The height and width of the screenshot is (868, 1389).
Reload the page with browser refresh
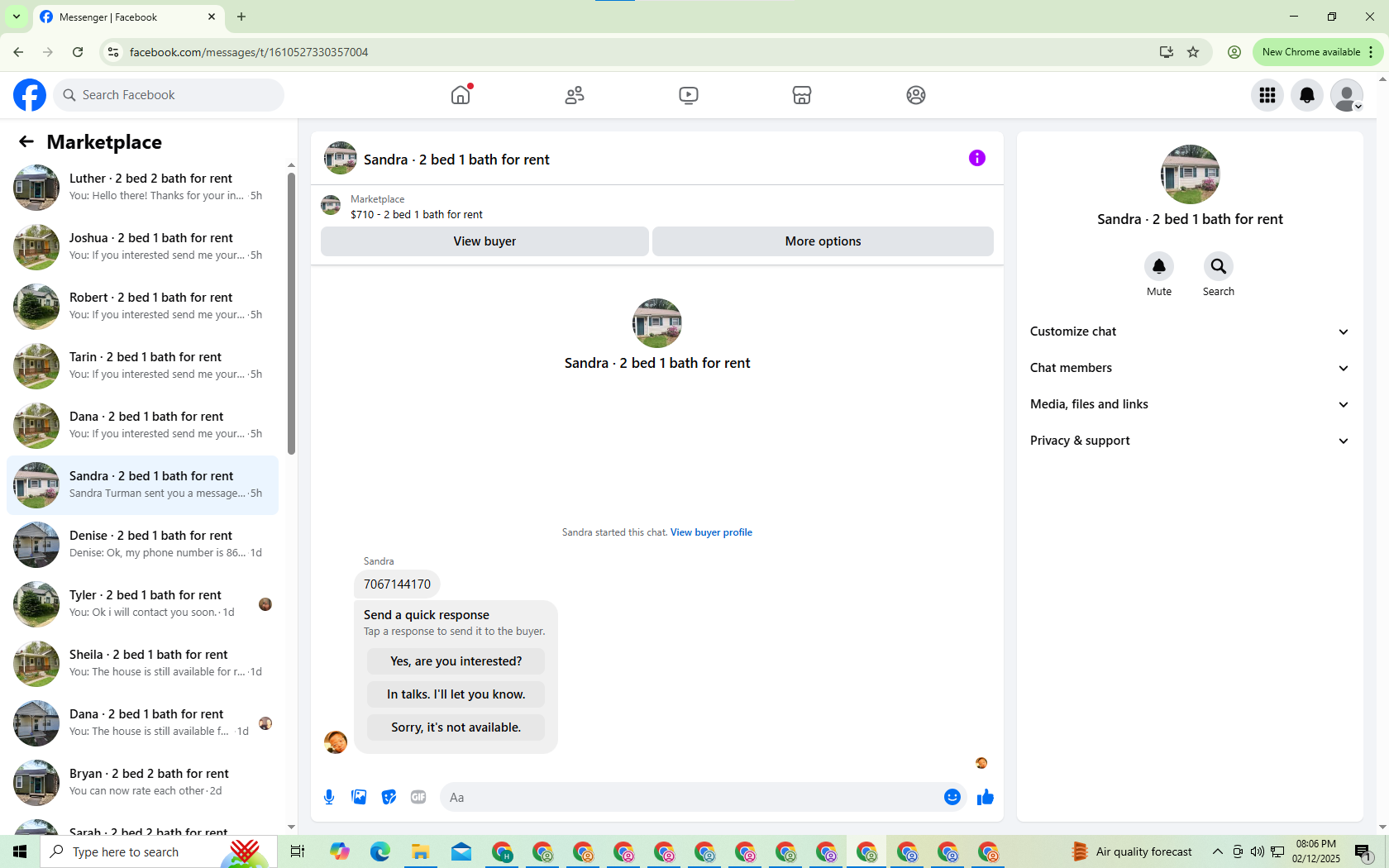pyautogui.click(x=78, y=52)
